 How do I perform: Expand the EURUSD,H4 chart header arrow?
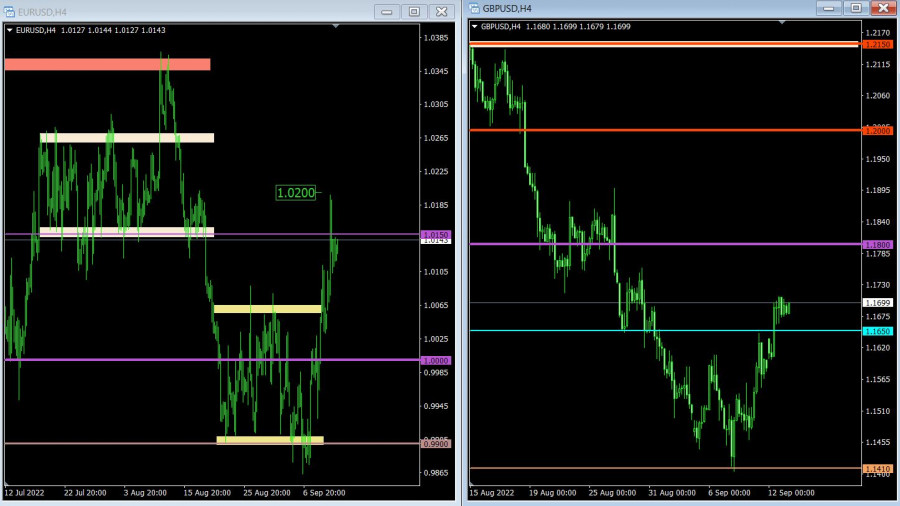10,30
